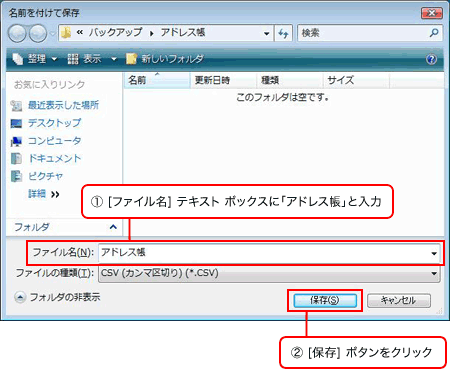Click the refresh button next to address bar
The width and height of the screenshot is (450, 369).
point(283,33)
